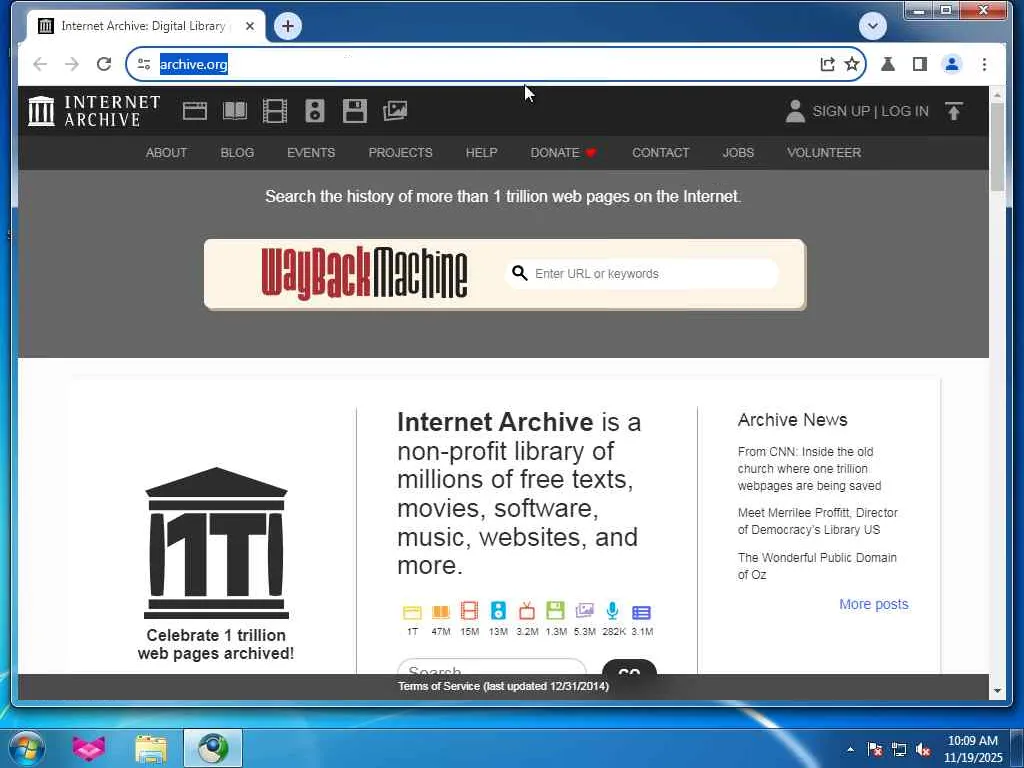Open the JOBS menu item
The height and width of the screenshot is (768, 1024).
tap(738, 152)
